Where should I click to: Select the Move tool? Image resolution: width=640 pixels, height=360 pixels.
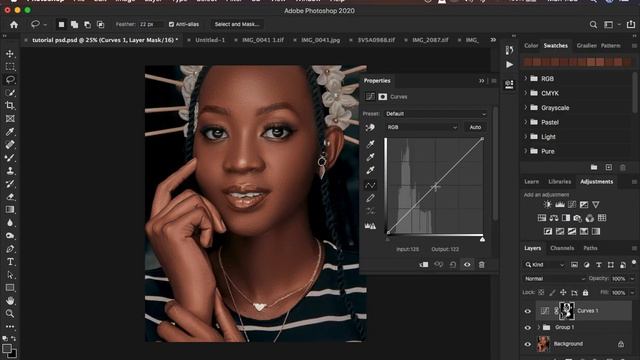10,53
